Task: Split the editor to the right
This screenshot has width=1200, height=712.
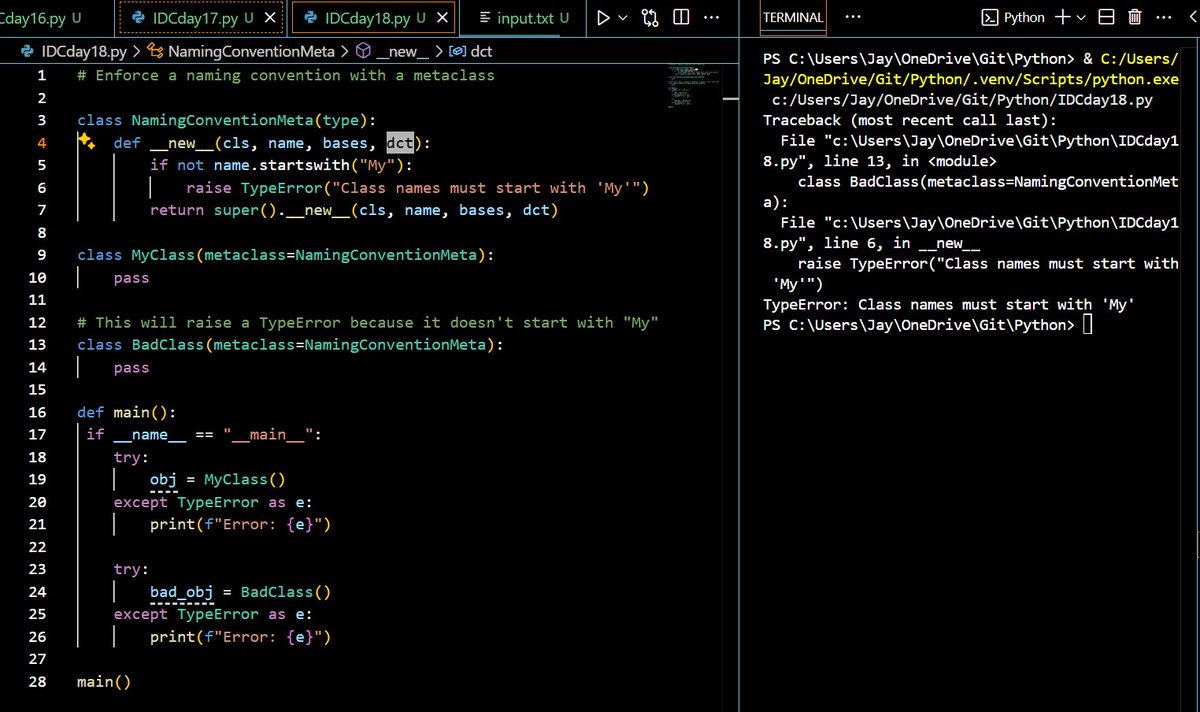Action: coord(681,17)
